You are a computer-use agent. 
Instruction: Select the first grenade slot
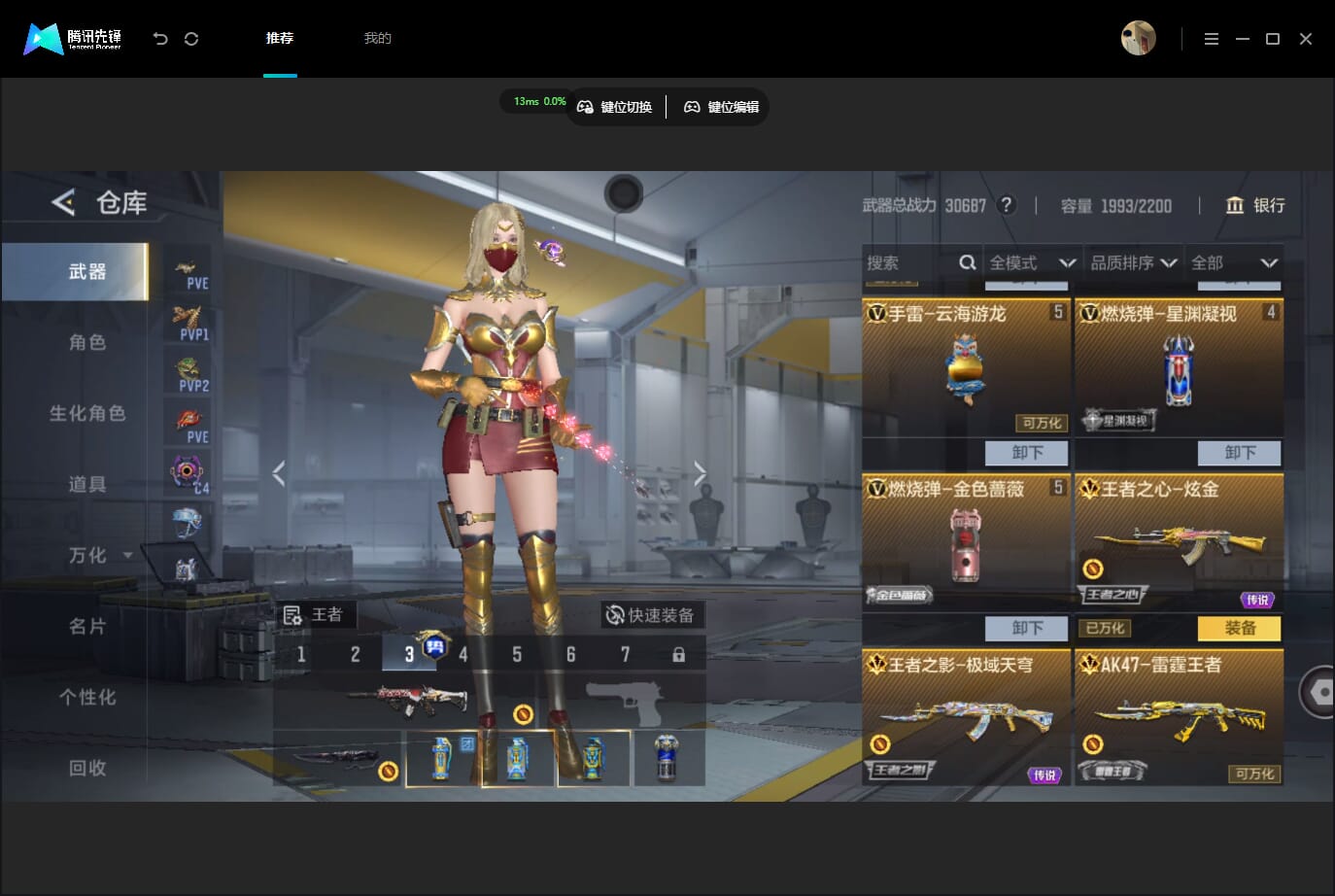[x=442, y=758]
